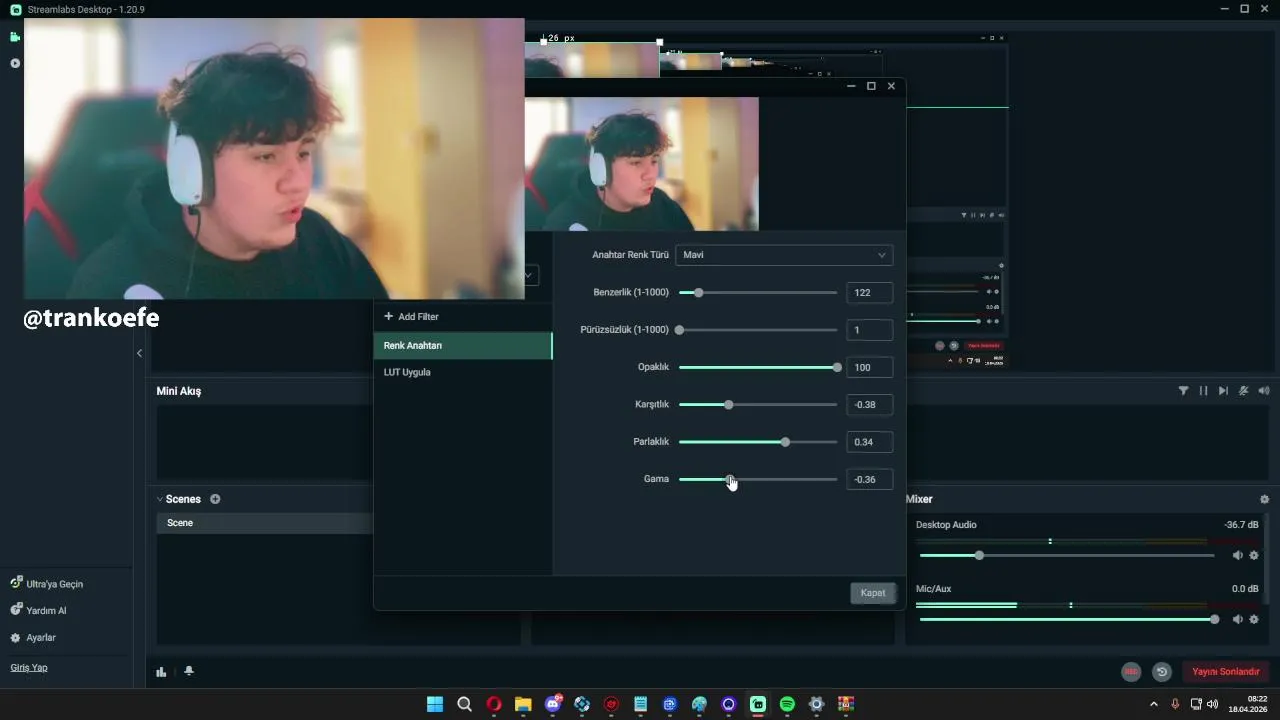Viewport: 1280px width, 720px height.
Task: Open Discord from taskbar
Action: pos(553,704)
